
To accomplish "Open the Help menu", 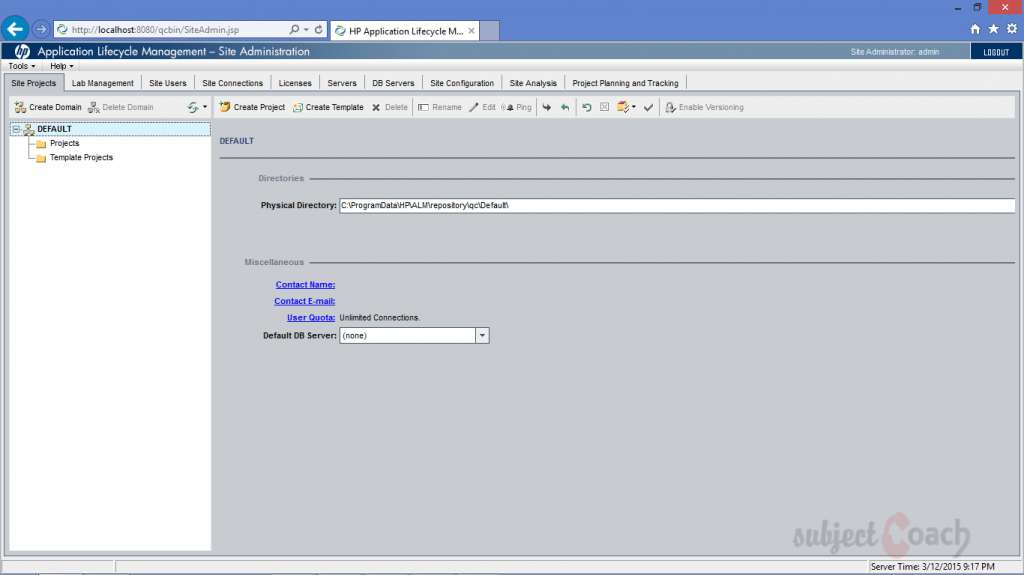I will (61, 66).
